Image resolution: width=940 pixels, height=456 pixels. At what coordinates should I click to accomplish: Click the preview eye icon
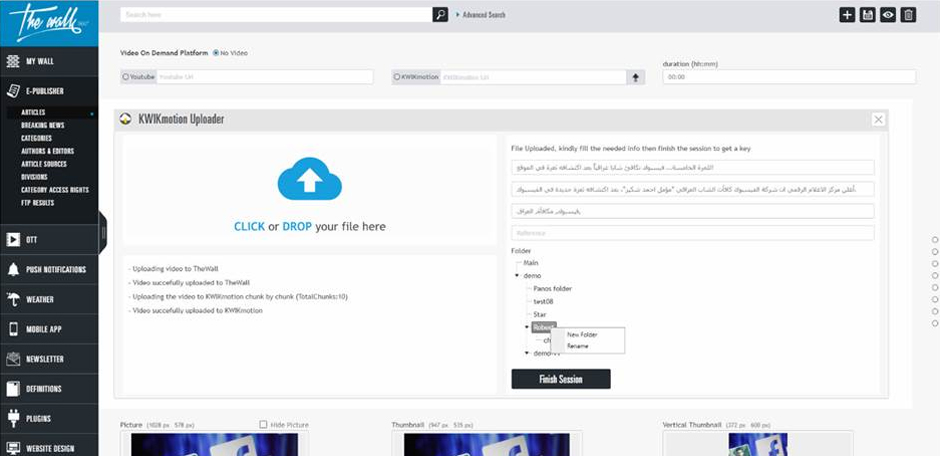tap(888, 15)
